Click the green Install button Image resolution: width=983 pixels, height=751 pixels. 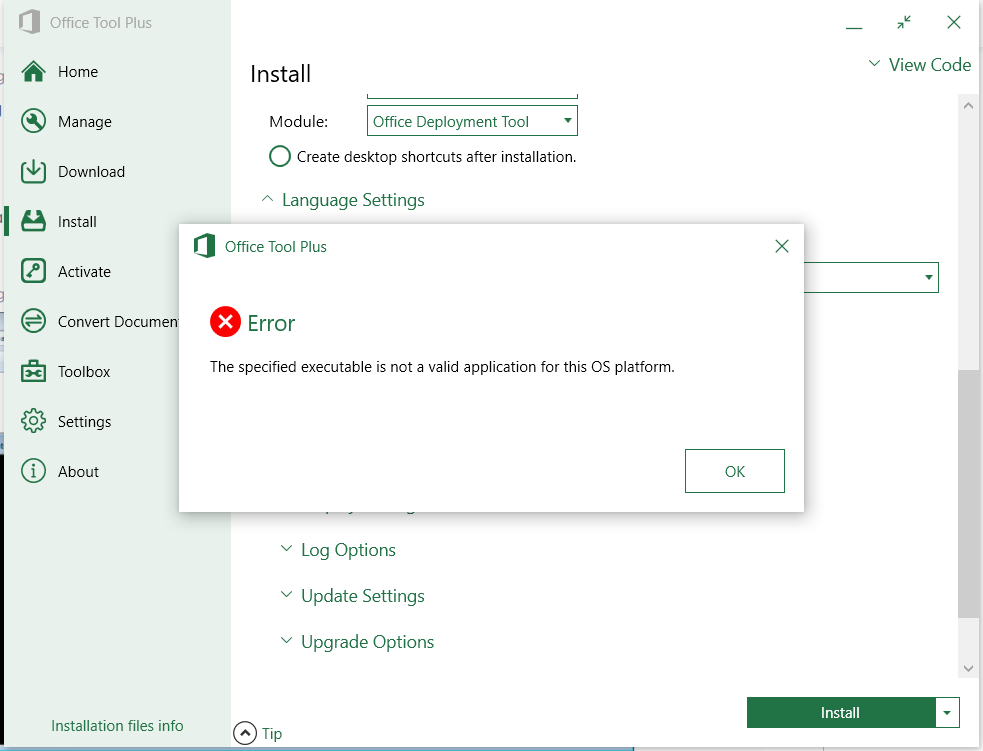tap(841, 713)
